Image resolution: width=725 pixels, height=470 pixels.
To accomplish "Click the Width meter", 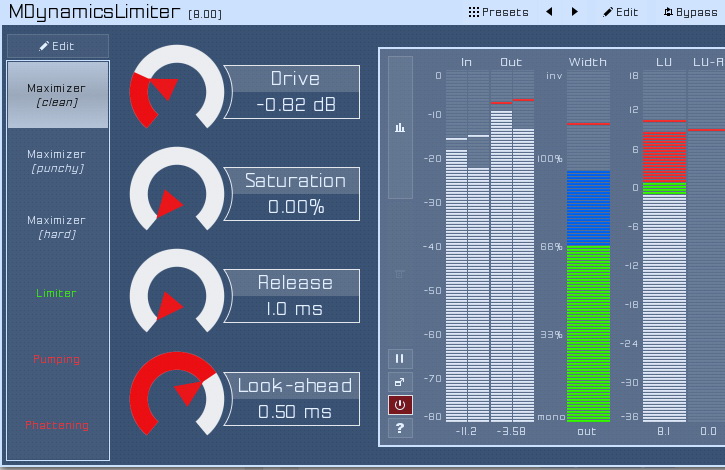I will coord(588,246).
